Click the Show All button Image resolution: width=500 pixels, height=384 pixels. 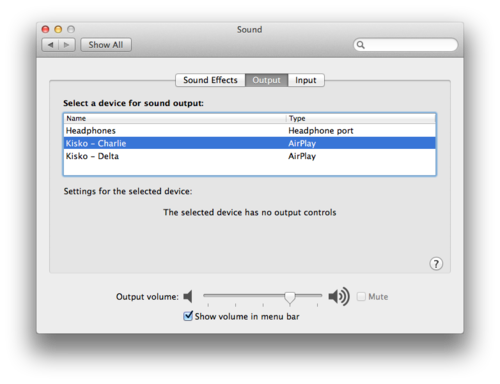(x=106, y=45)
